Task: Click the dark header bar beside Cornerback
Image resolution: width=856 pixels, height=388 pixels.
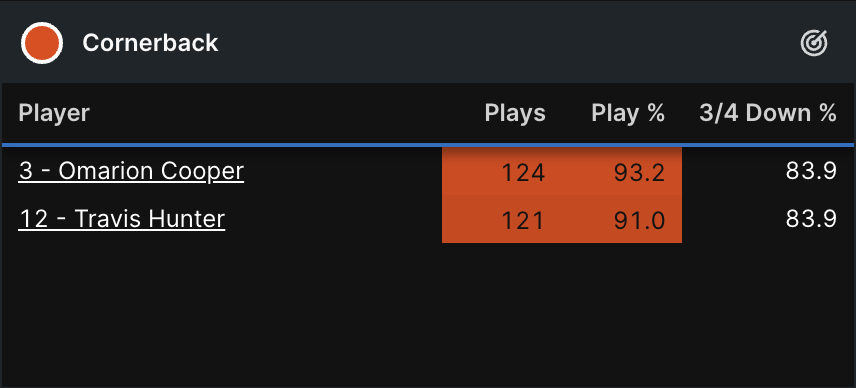Action: click(508, 43)
